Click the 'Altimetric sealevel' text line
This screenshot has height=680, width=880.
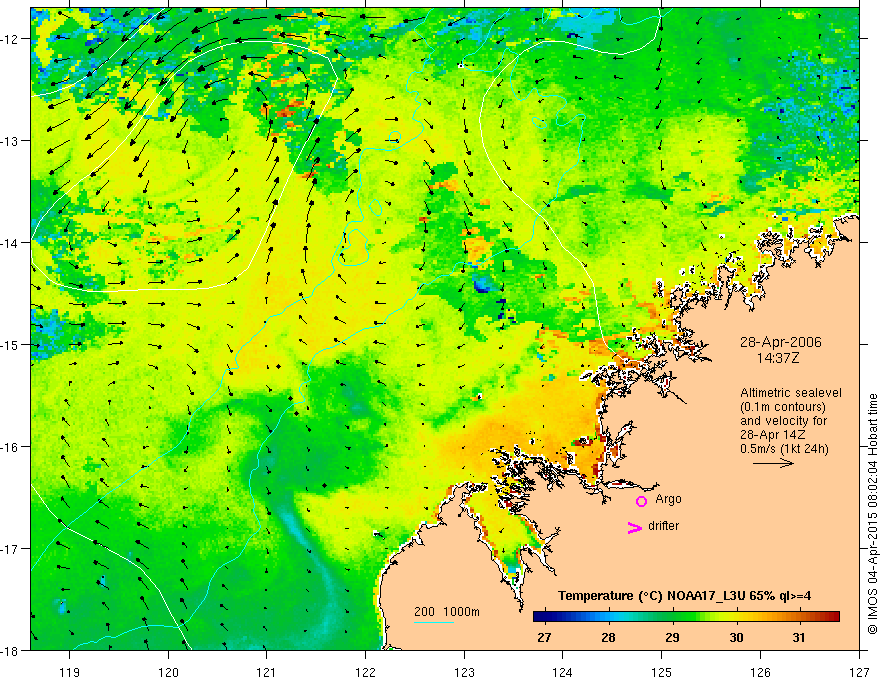point(791,393)
